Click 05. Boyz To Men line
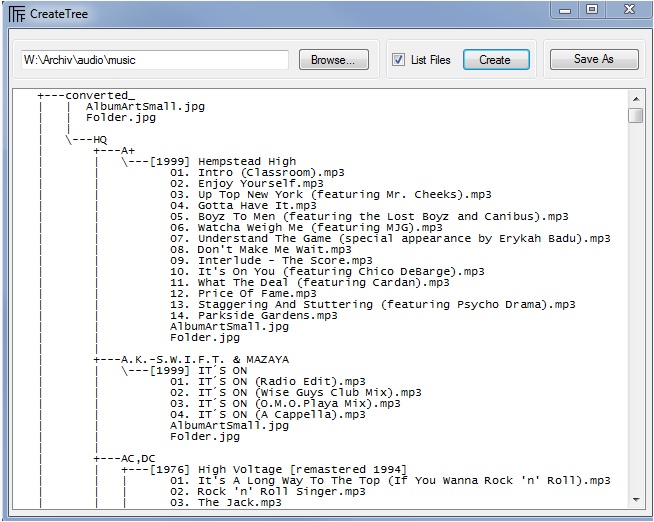Viewport: 654px width, 522px height. click(369, 217)
